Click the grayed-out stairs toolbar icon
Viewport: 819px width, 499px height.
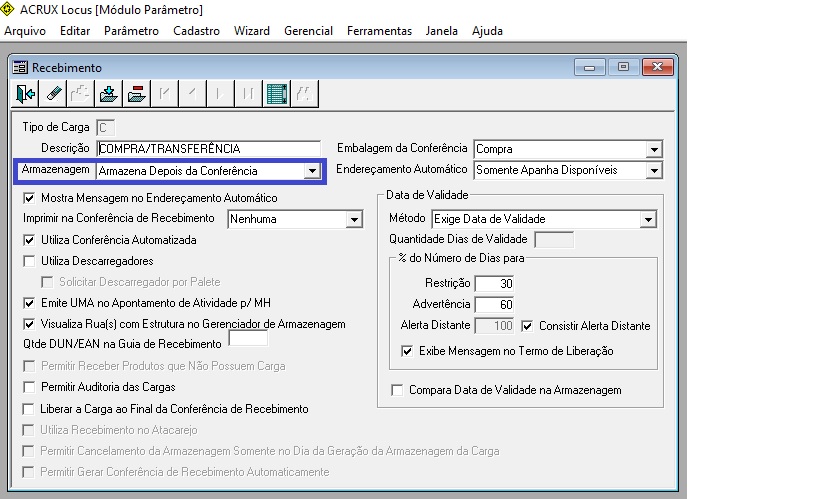tap(80, 94)
